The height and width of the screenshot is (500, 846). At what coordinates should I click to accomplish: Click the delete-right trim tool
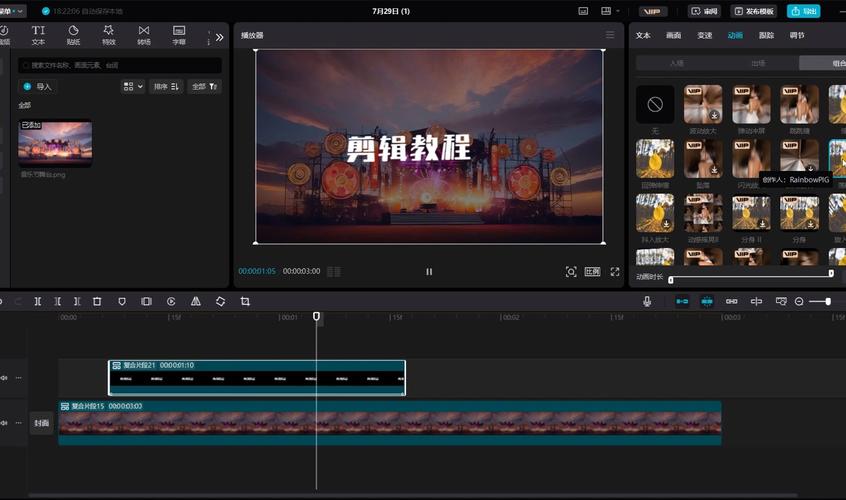(x=77, y=302)
